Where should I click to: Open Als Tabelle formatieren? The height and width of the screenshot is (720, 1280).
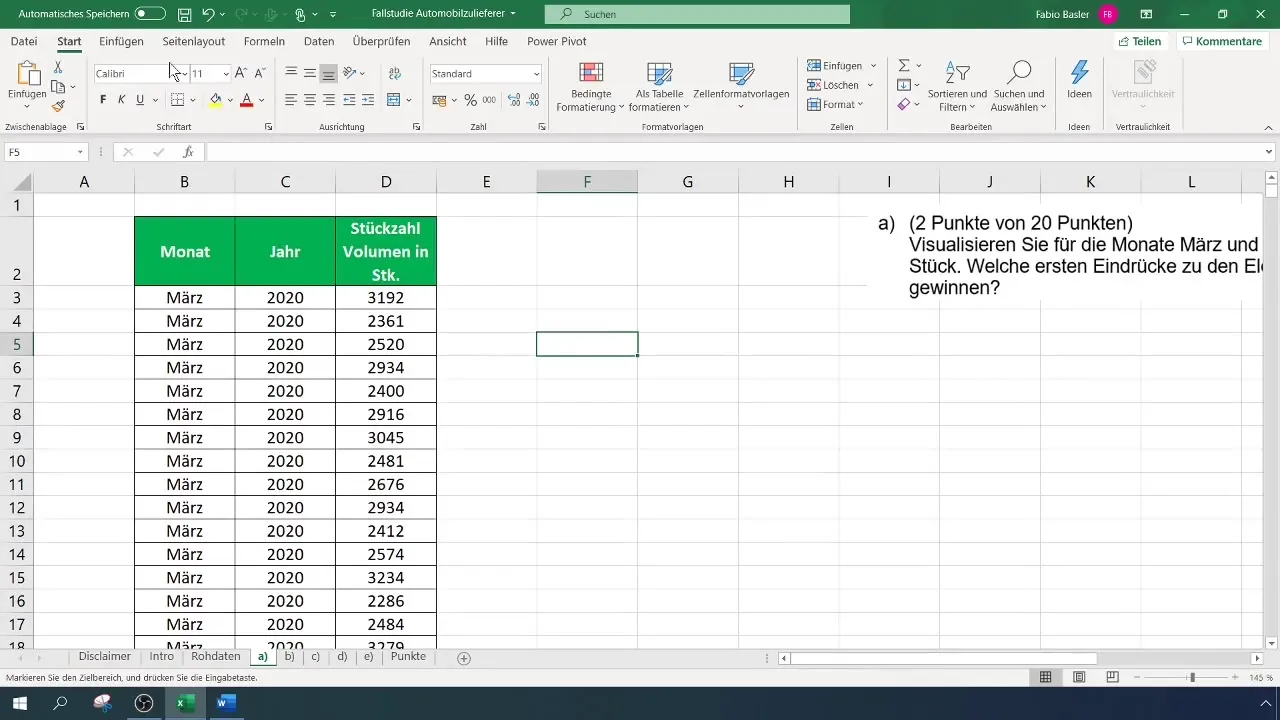[x=659, y=87]
